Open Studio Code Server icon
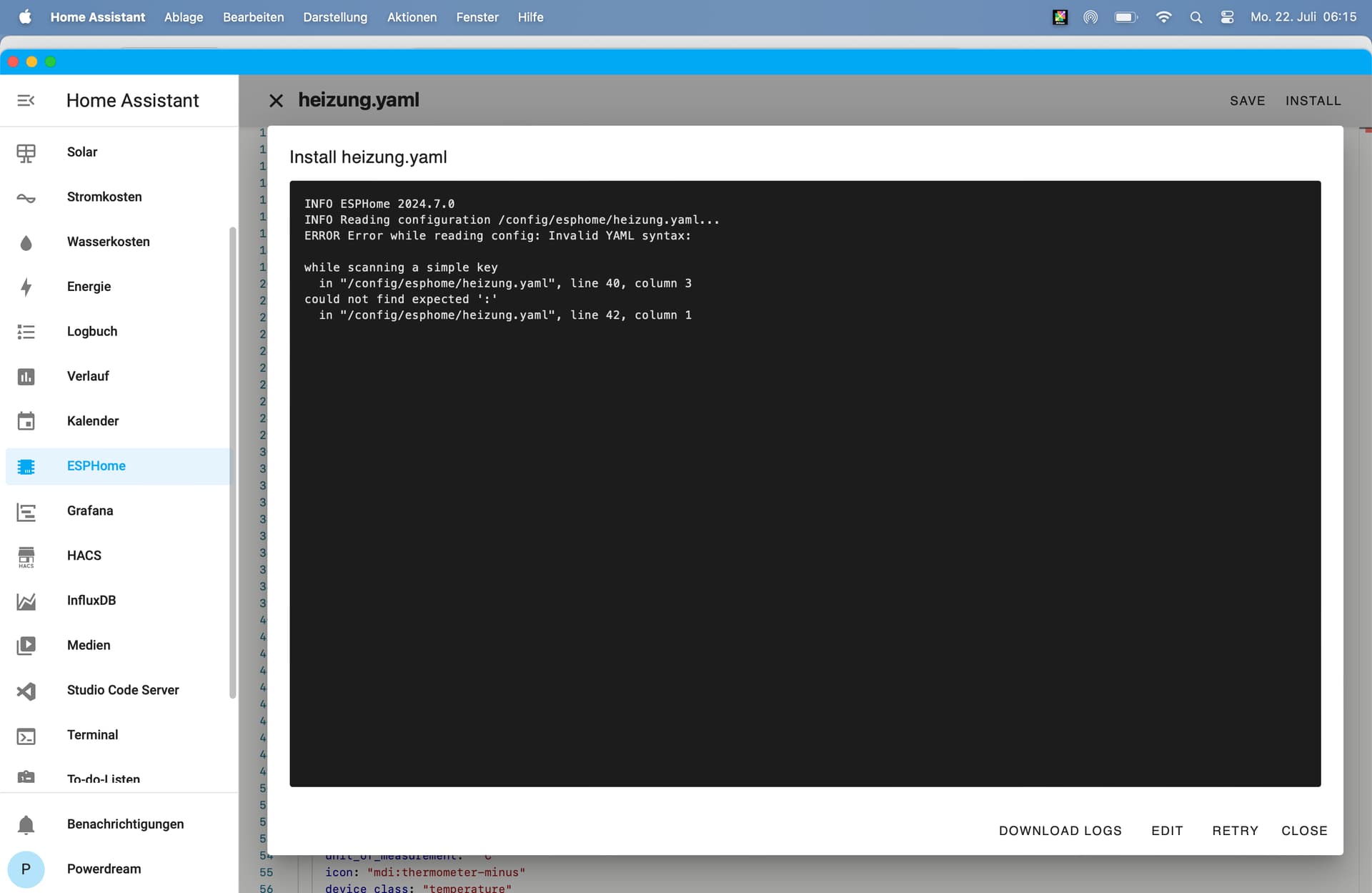The width and height of the screenshot is (1372, 893). pos(26,691)
